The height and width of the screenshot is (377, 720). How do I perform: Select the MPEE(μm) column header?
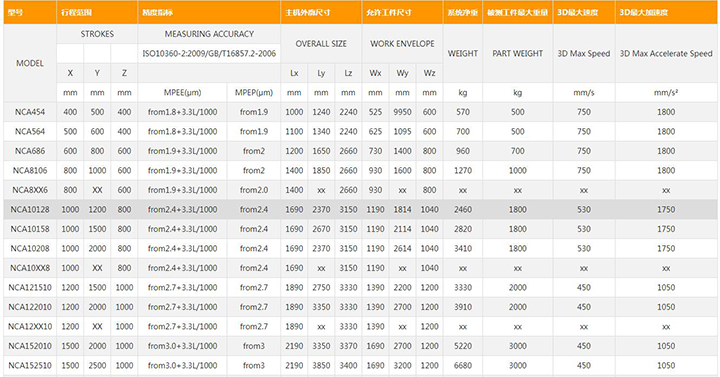tap(182, 93)
